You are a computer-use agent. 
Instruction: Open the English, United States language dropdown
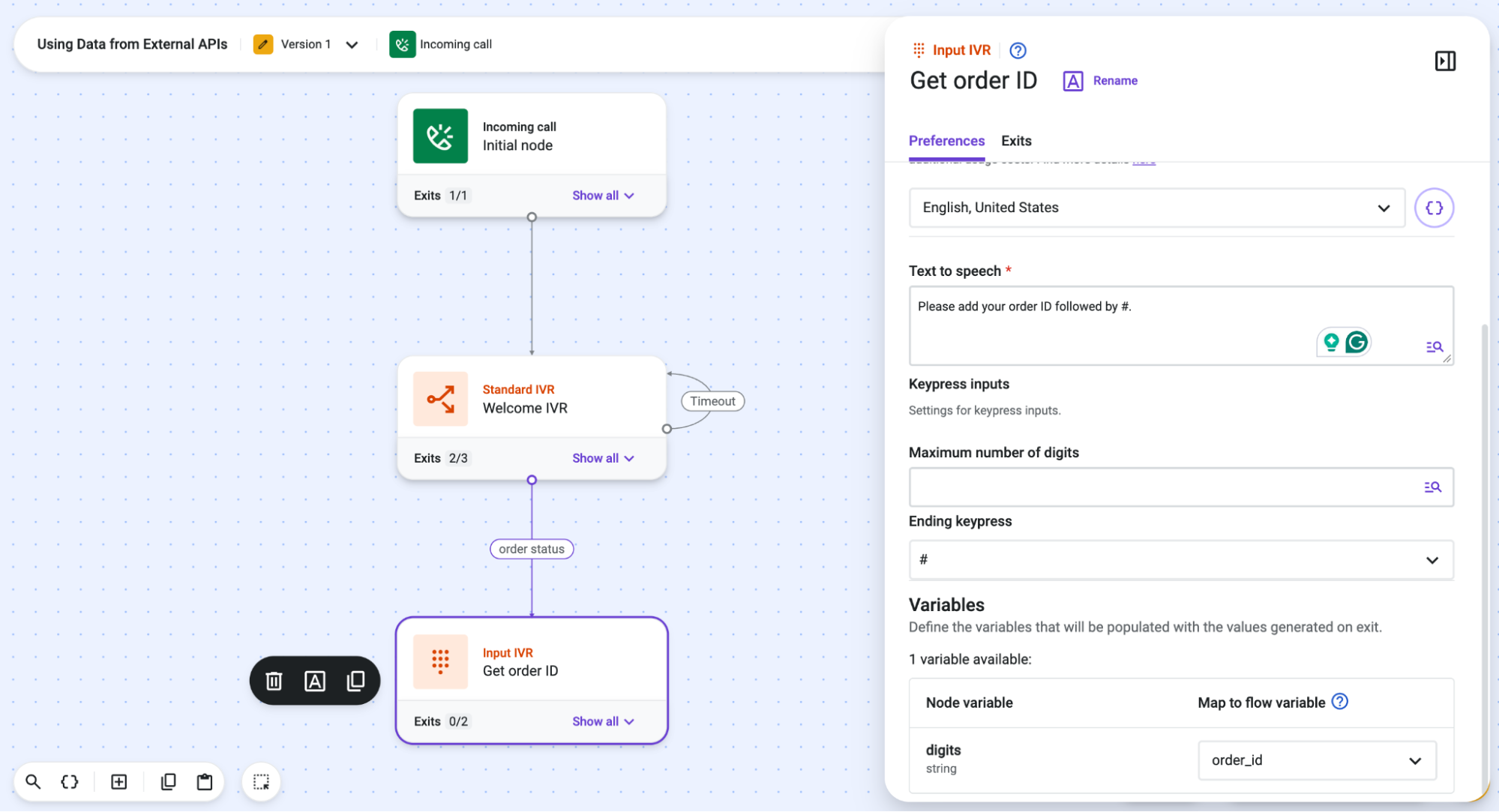pos(1156,208)
